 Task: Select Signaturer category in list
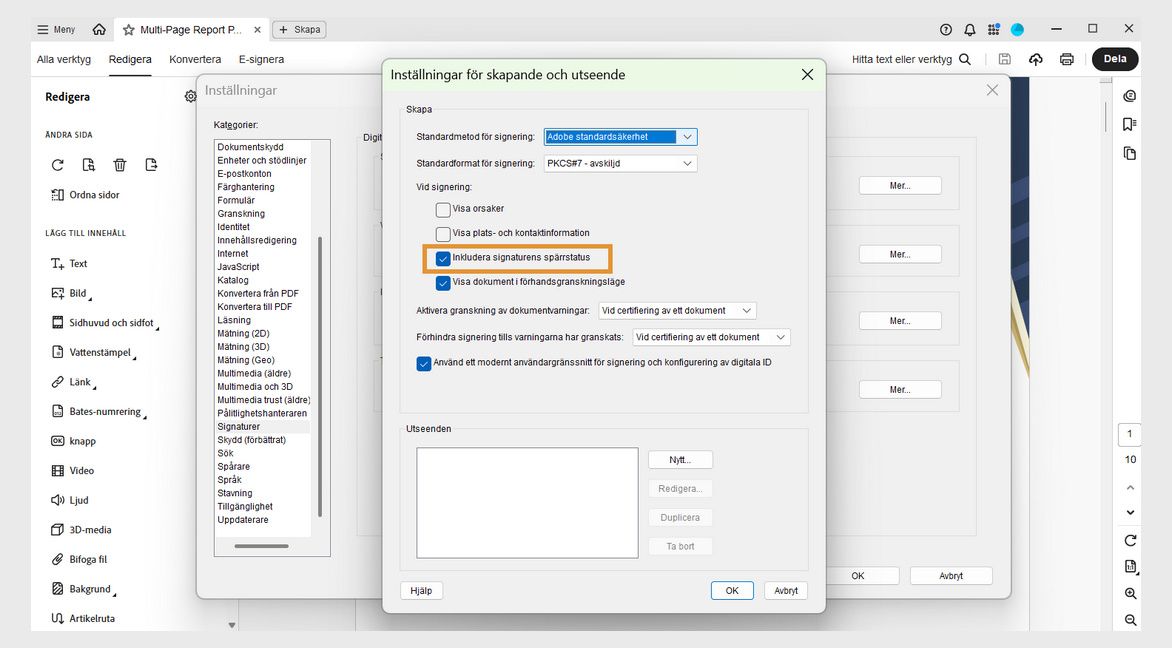(262, 427)
